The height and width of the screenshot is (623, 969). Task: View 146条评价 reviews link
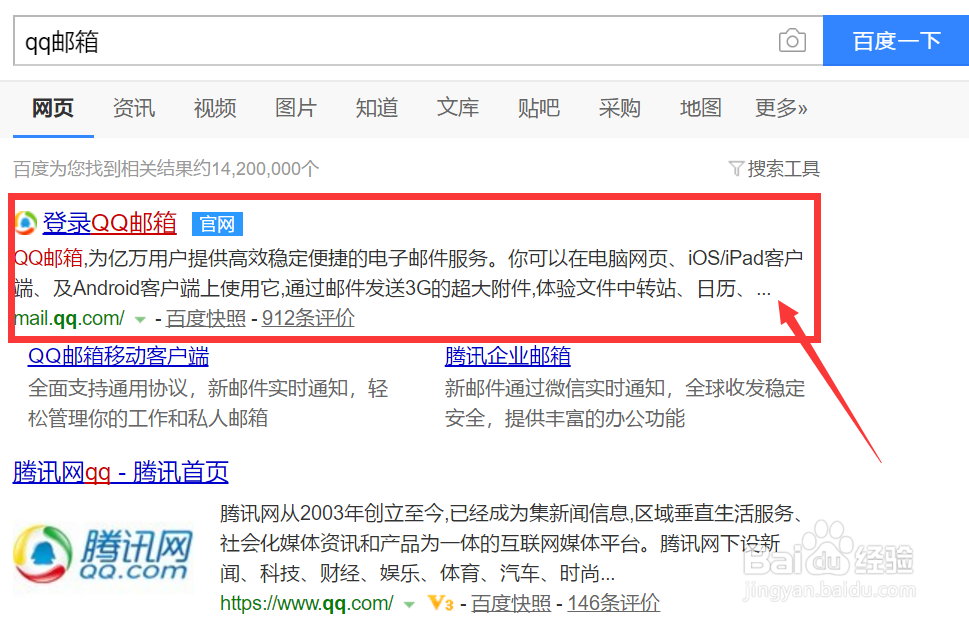[x=614, y=603]
